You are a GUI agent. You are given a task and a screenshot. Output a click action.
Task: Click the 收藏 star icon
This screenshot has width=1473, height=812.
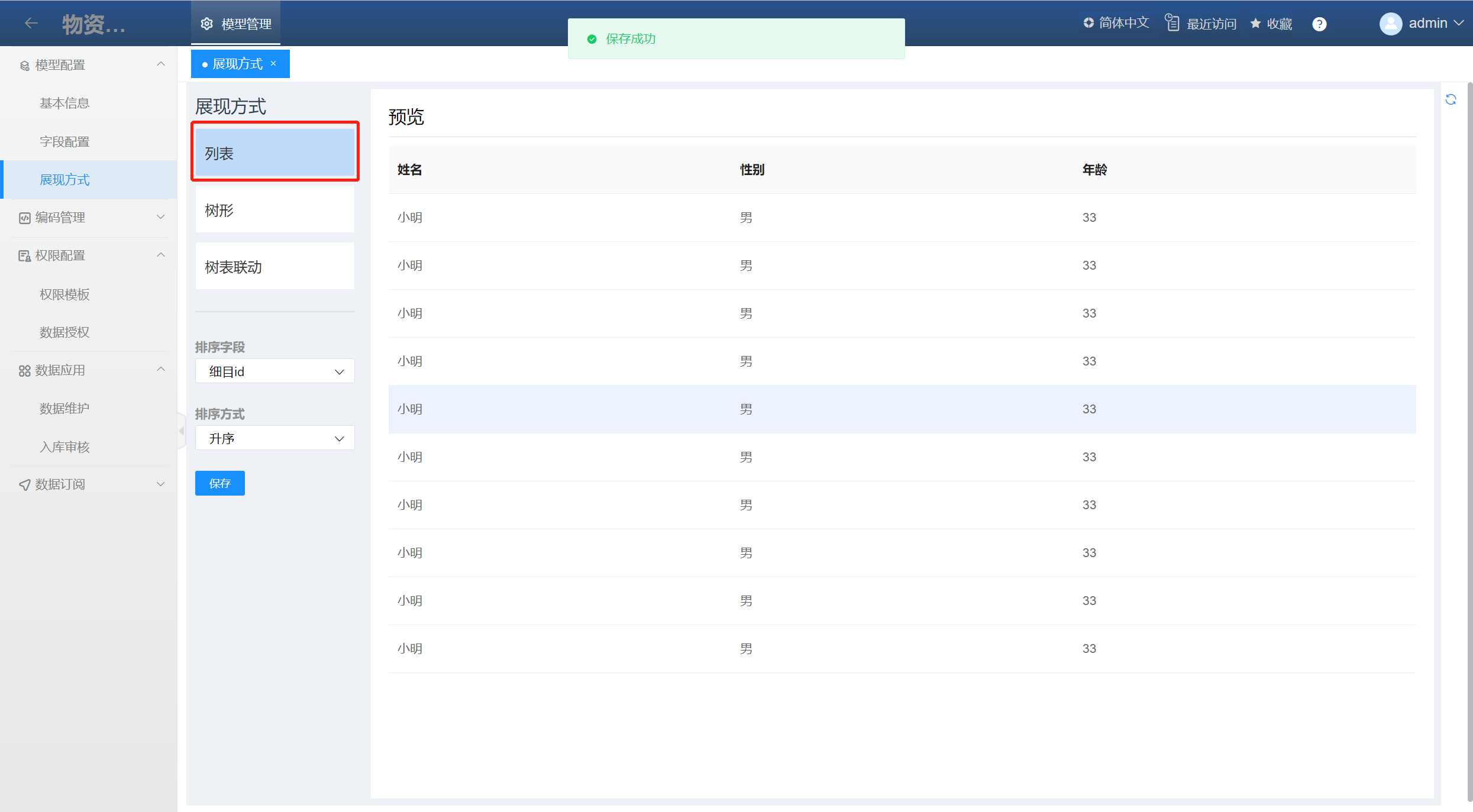coord(1255,23)
